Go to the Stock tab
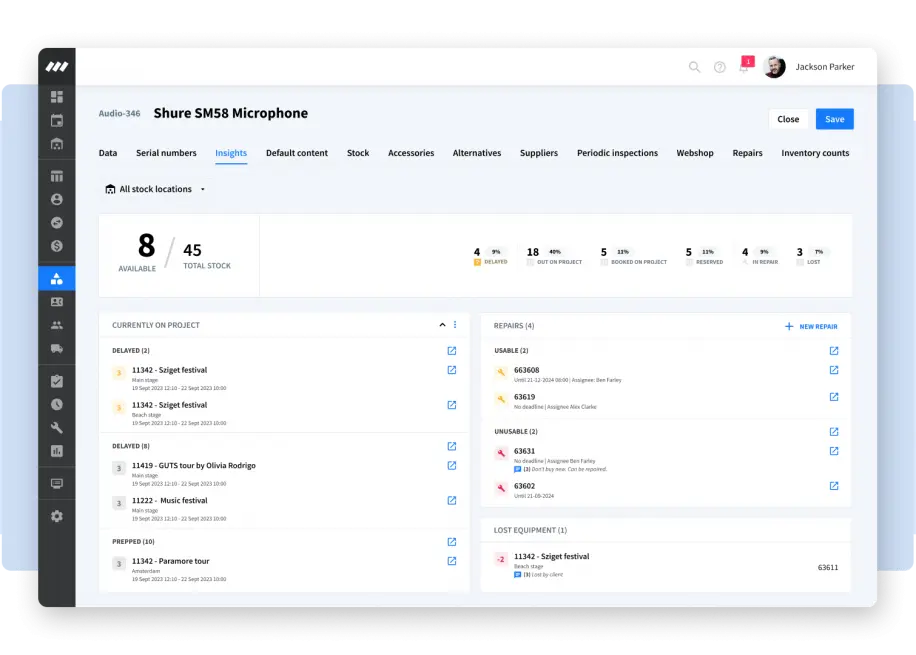916x655 pixels. click(x=358, y=153)
